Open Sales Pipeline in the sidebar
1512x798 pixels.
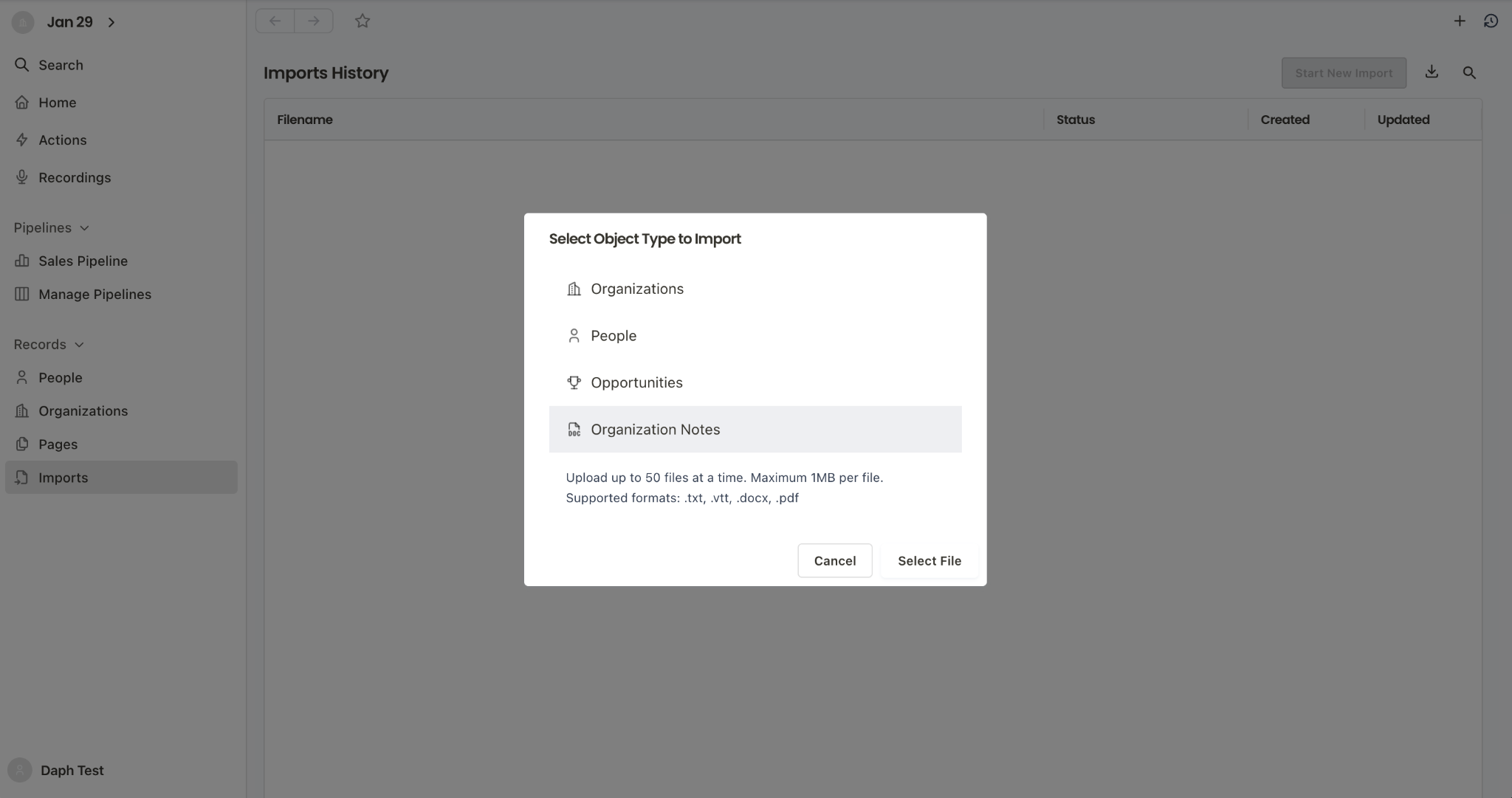[83, 261]
